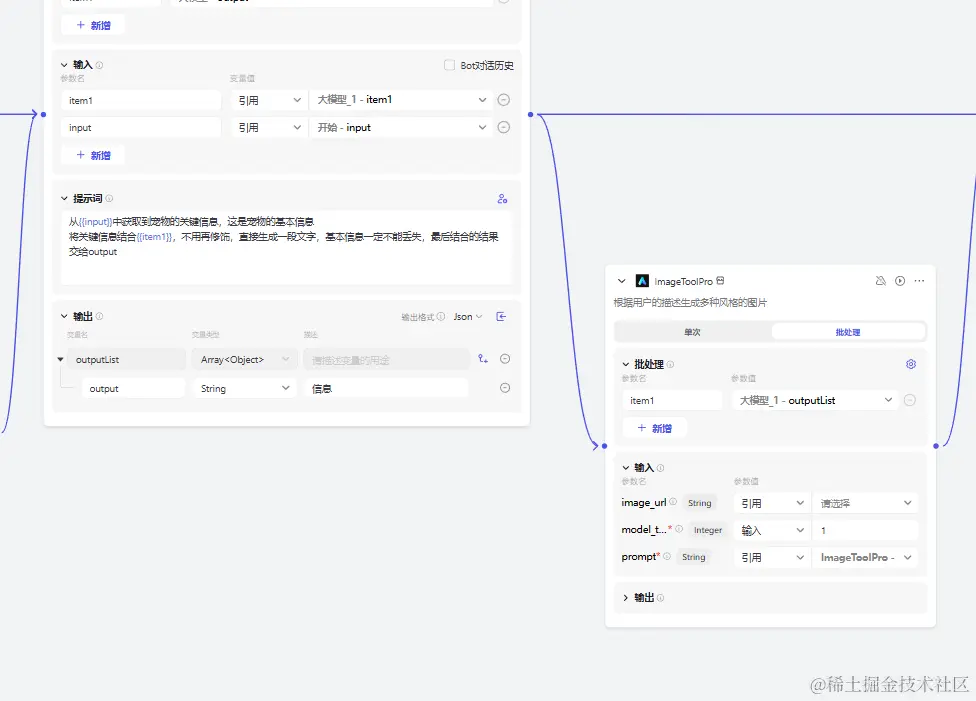Click 新增 at top of LLM node
Image resolution: width=976 pixels, height=701 pixels.
pyautogui.click(x=93, y=25)
